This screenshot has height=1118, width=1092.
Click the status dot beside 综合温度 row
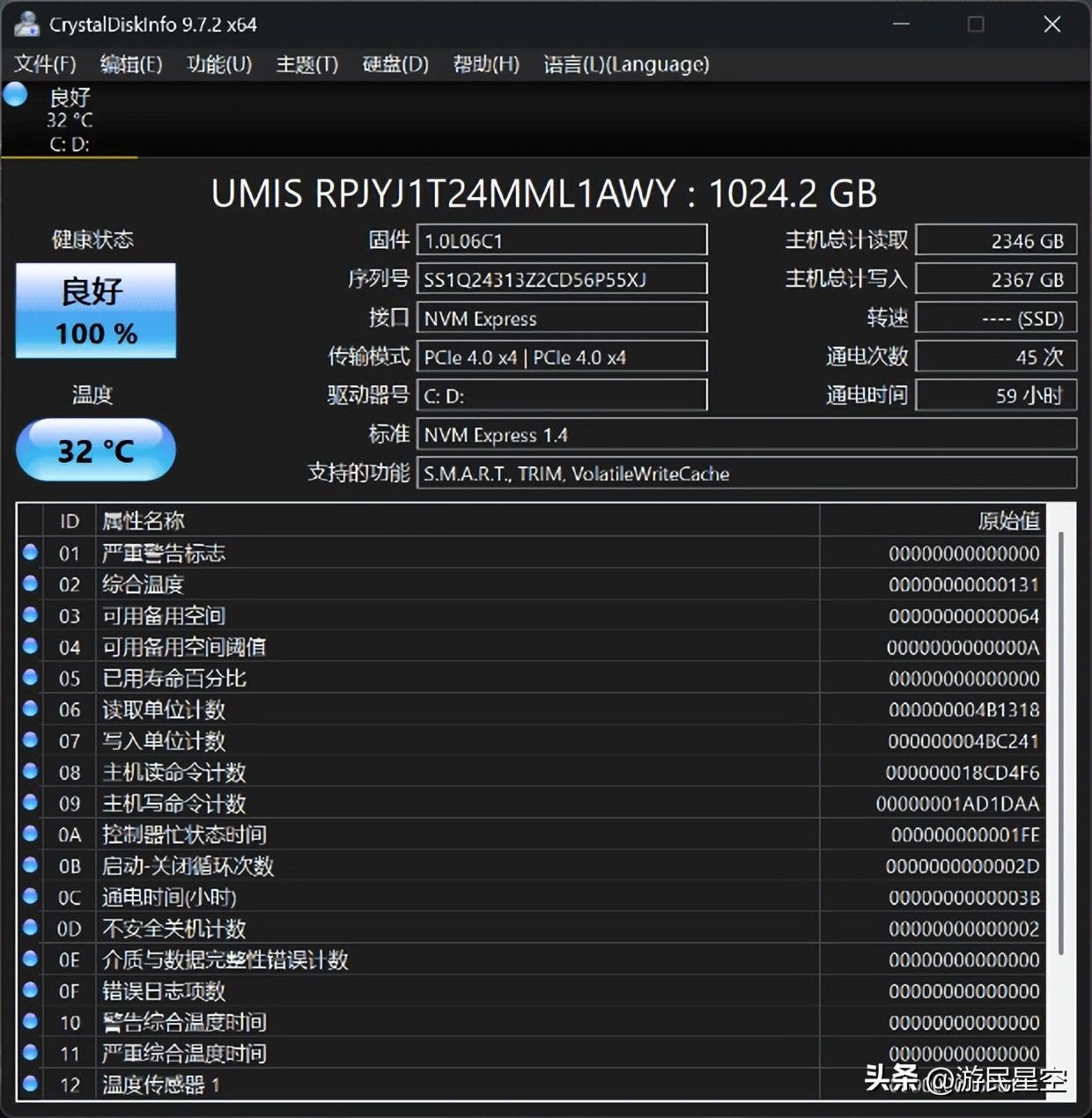coord(31,583)
